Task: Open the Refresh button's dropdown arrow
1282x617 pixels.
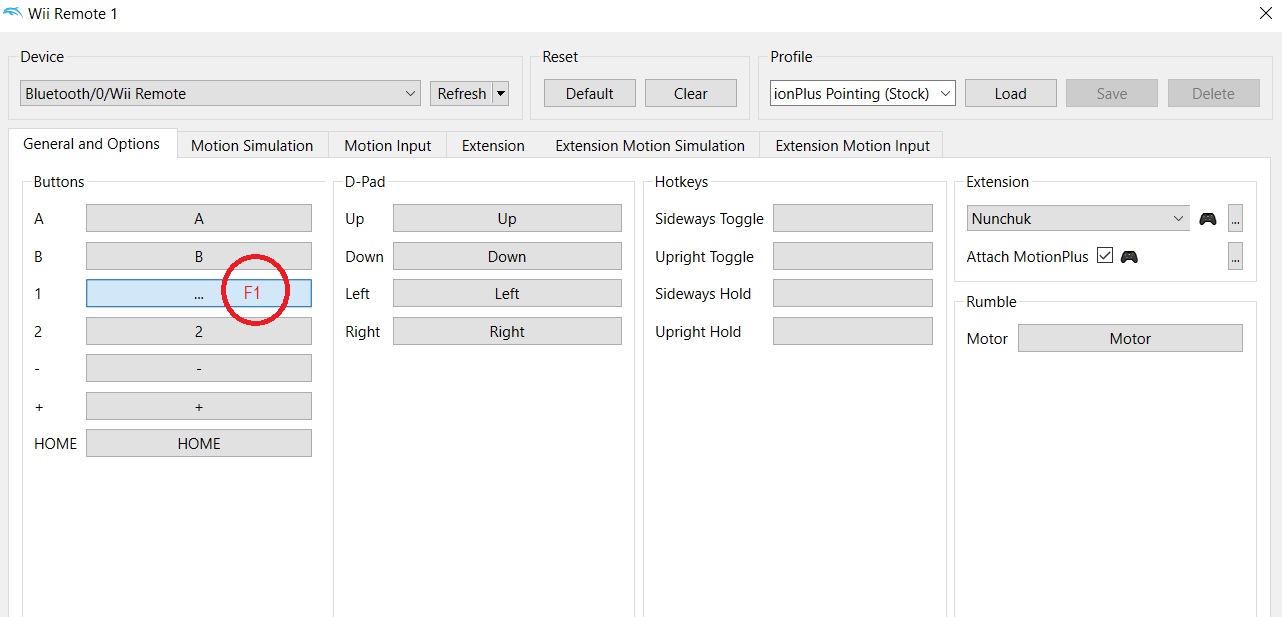Action: point(501,93)
